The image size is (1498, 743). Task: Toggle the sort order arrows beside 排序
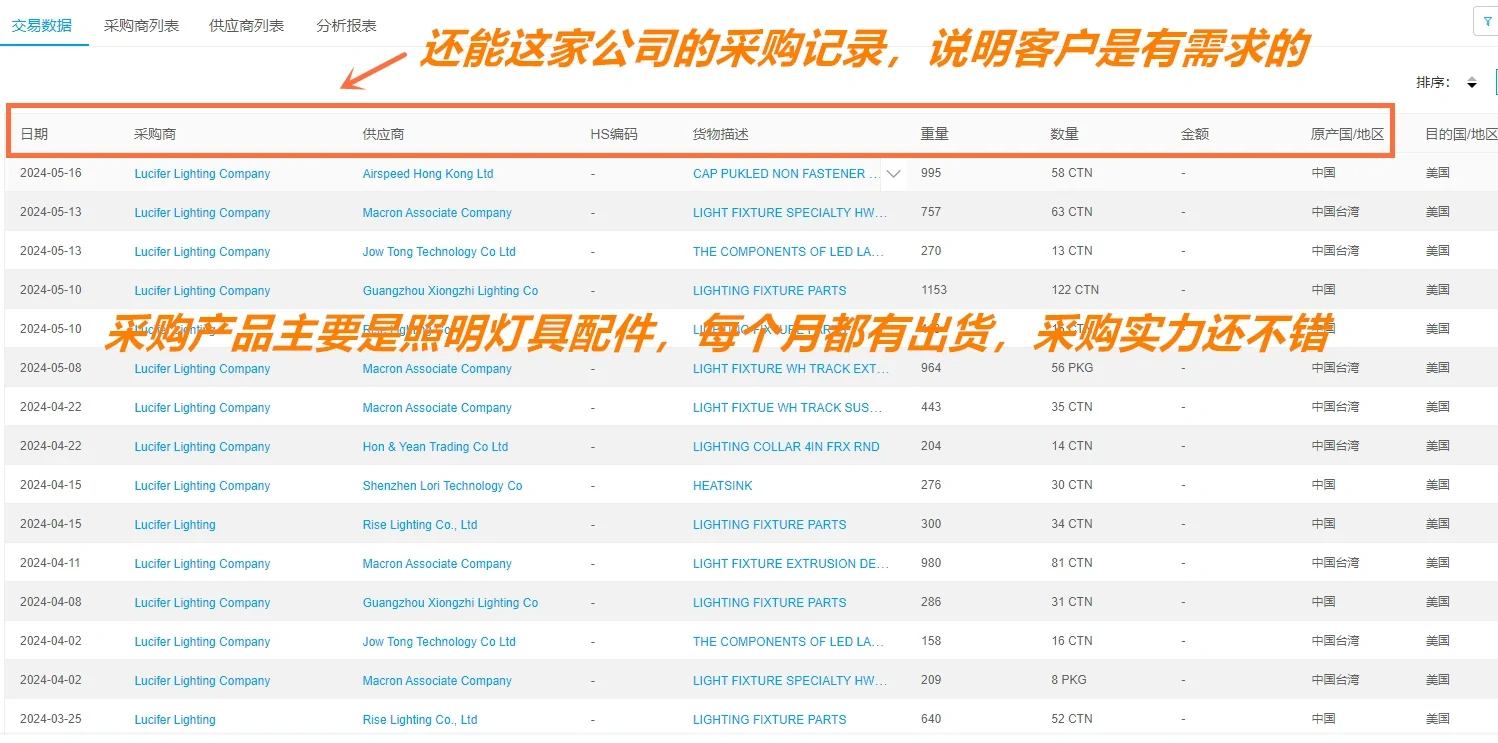tap(1472, 83)
